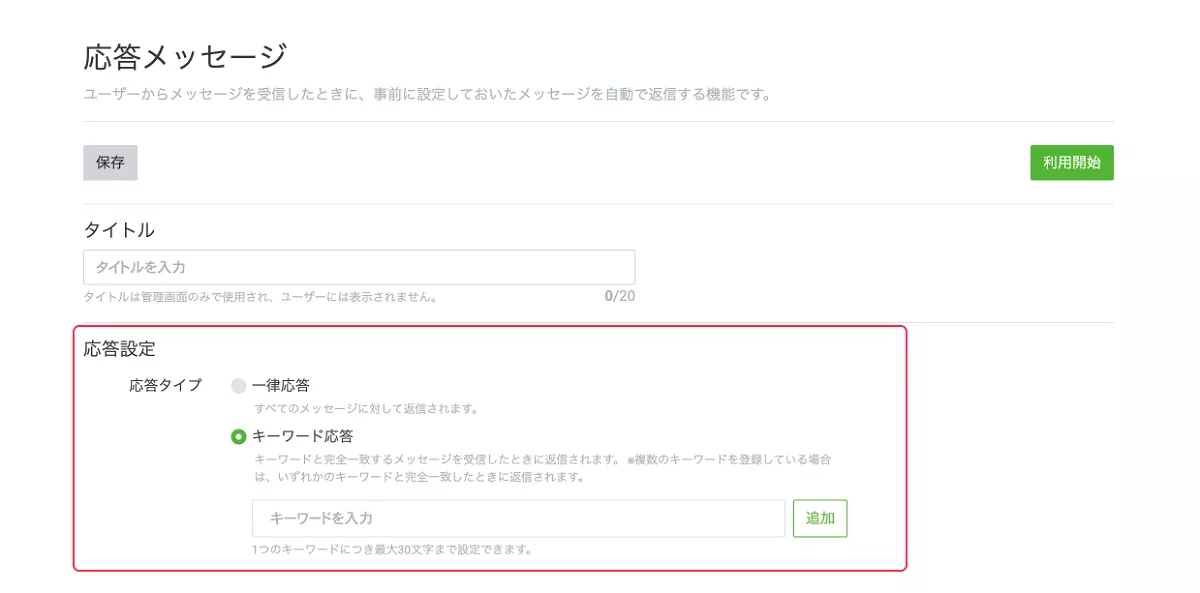This screenshot has width=1200, height=593.
Task: Focus the タイトルを入力 text field
Action: pos(358,267)
